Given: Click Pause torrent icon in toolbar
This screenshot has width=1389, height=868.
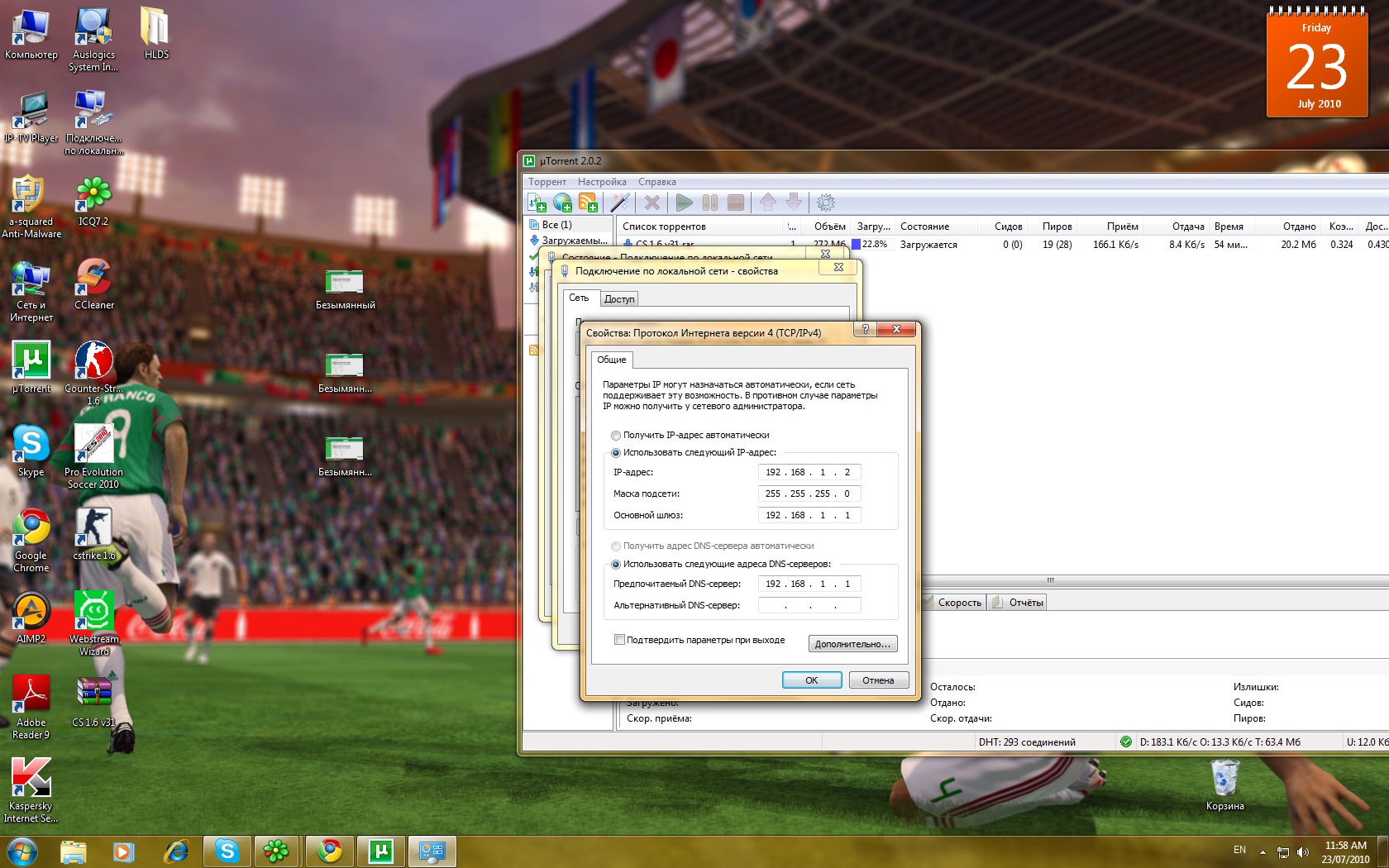Looking at the screenshot, I should coord(709,203).
